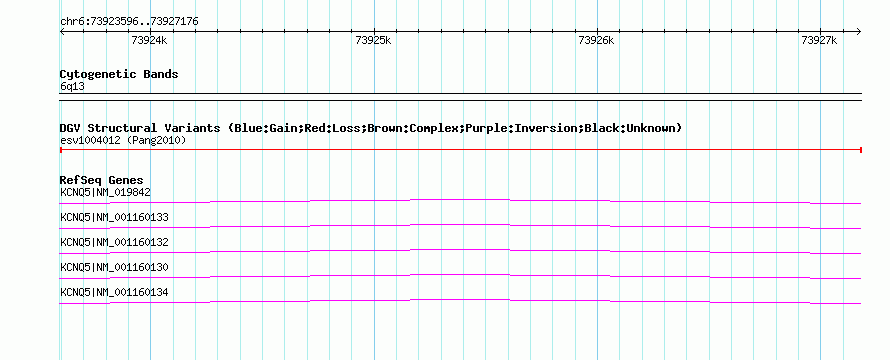Click the left arrow of the ruler
The height and width of the screenshot is (360, 890).
pyautogui.click(x=62, y=32)
